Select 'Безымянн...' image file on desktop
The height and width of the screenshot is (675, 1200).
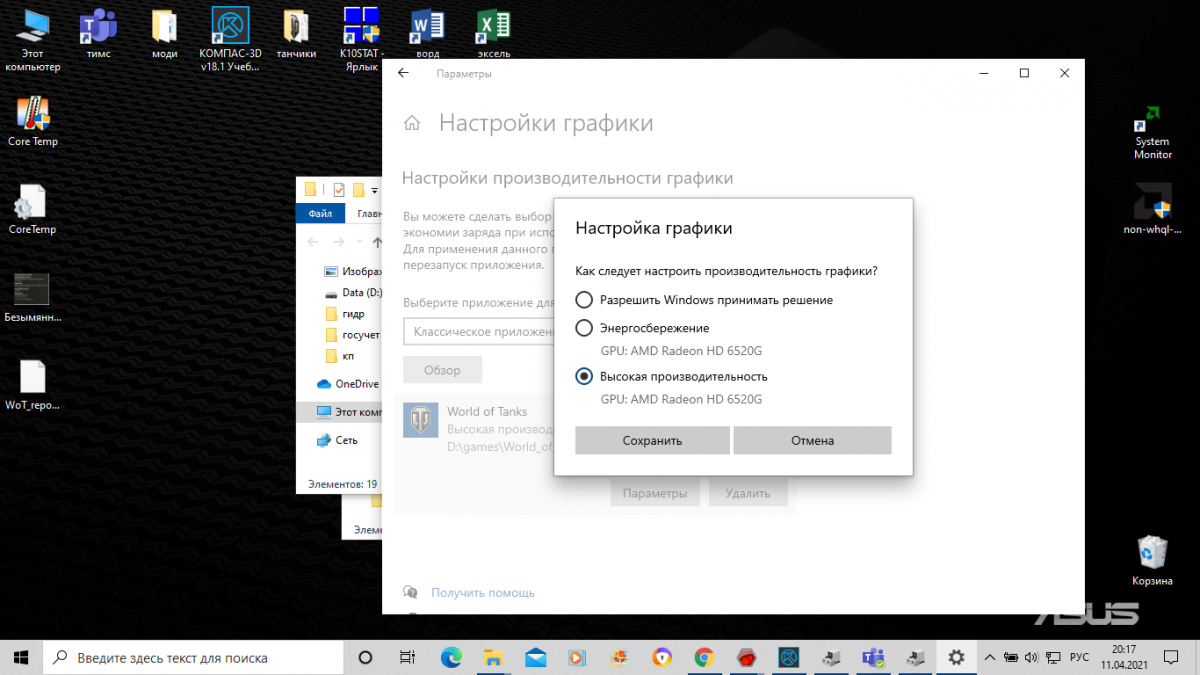click(33, 298)
